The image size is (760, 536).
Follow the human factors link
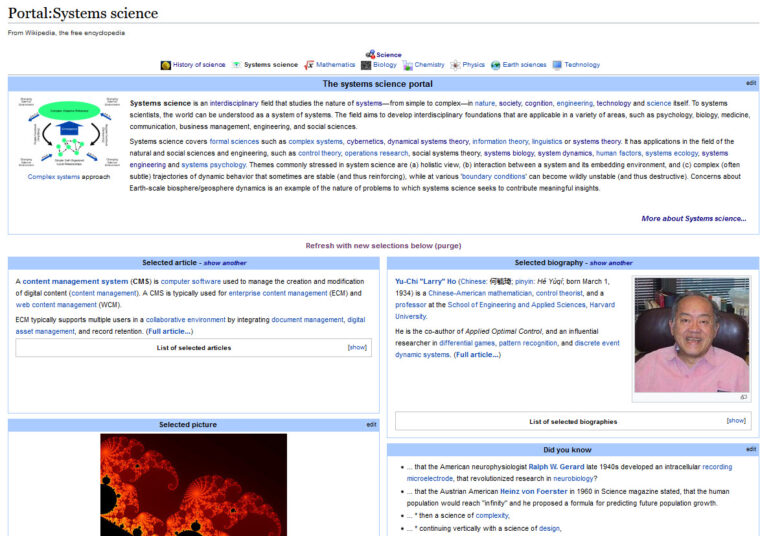(x=618, y=153)
